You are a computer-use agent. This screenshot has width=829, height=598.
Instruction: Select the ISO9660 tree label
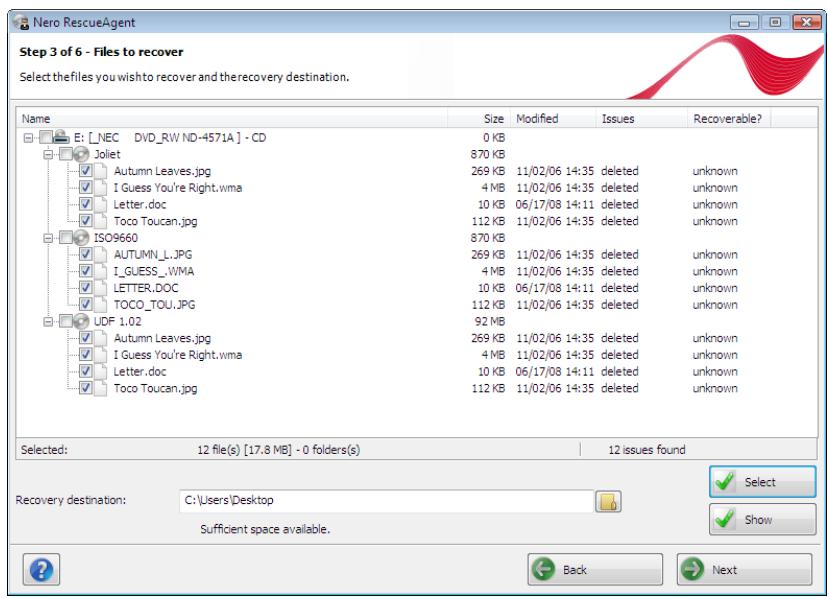coord(116,238)
